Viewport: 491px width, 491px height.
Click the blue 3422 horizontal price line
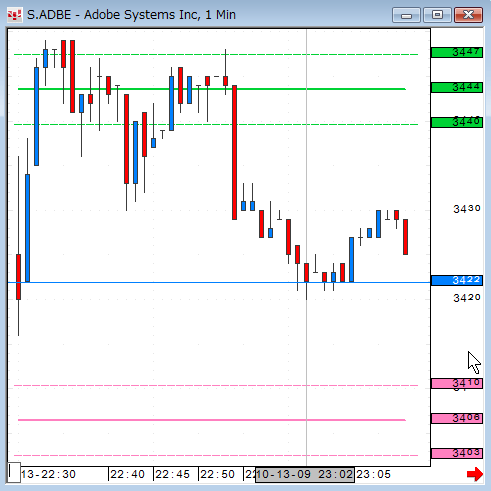[219, 282]
